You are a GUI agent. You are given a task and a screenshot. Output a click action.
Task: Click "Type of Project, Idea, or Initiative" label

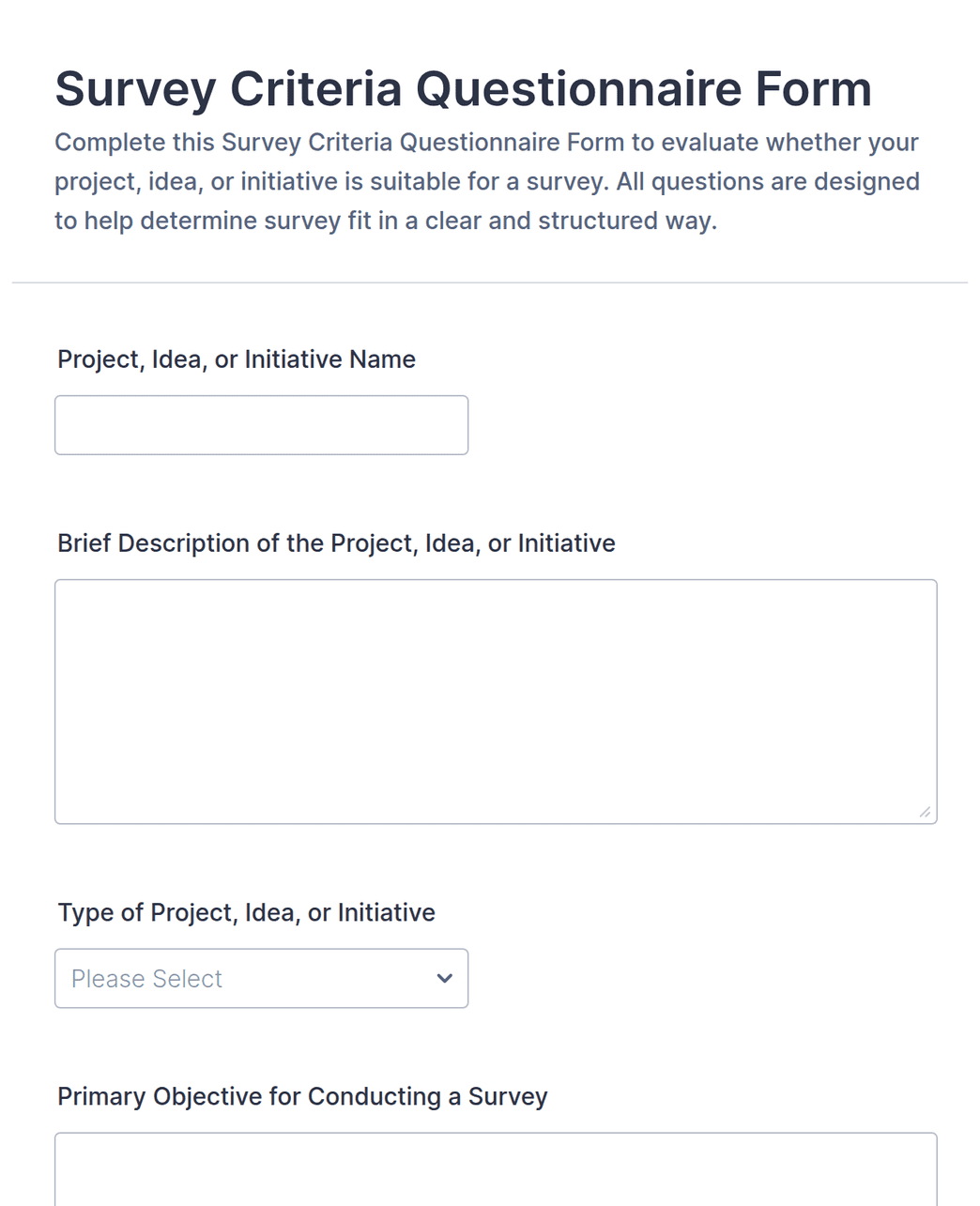247,913
